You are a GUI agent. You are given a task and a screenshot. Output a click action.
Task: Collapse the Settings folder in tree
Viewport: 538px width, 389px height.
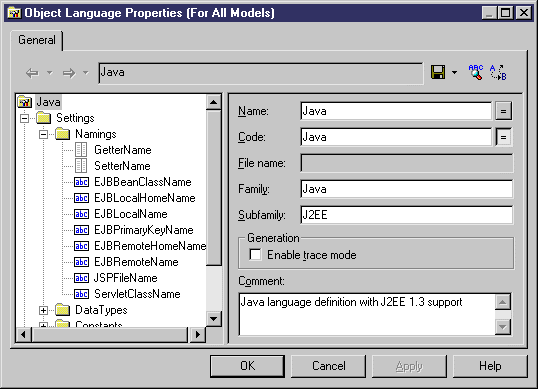pyautogui.click(x=24, y=118)
